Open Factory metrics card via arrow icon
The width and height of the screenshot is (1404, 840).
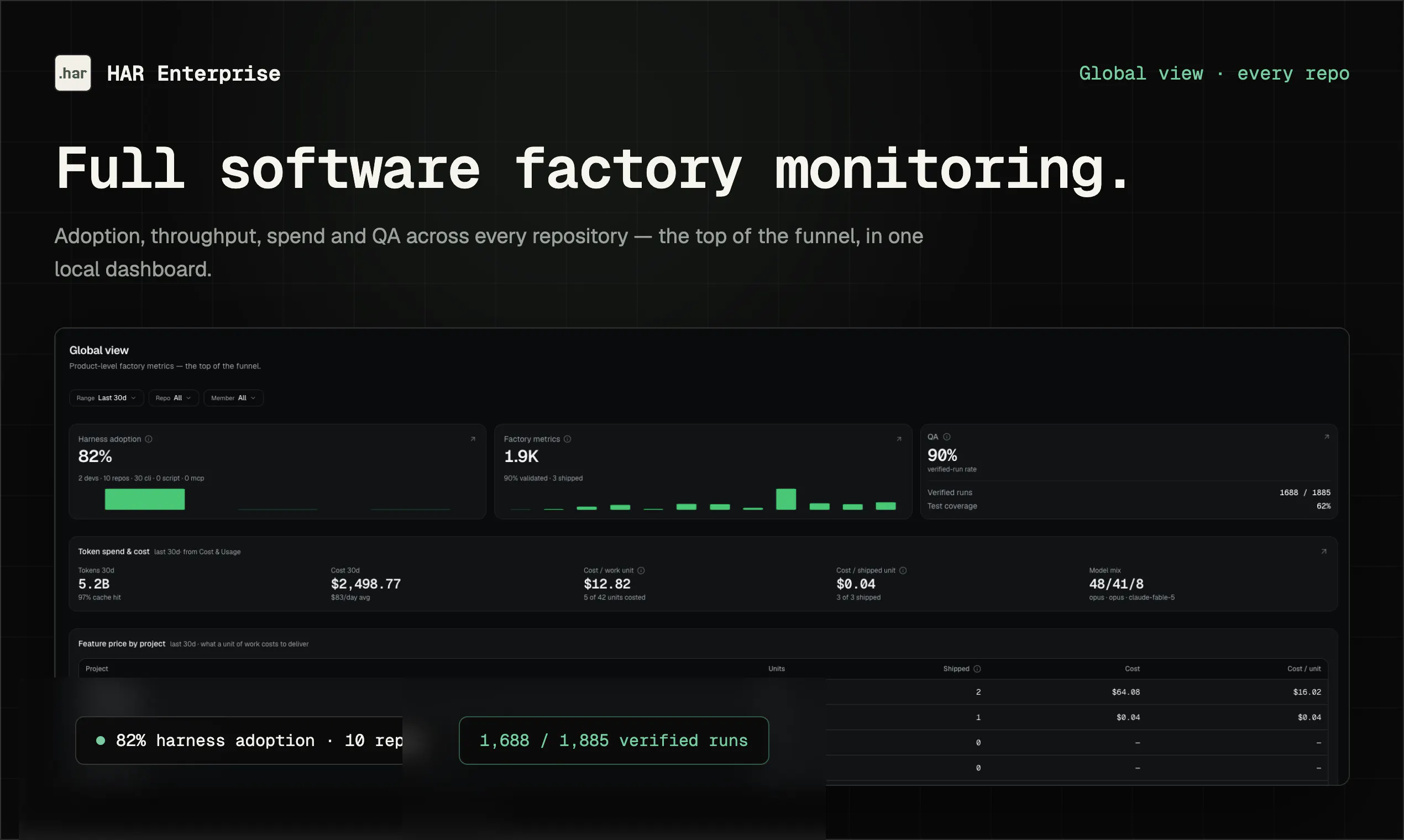coord(898,439)
